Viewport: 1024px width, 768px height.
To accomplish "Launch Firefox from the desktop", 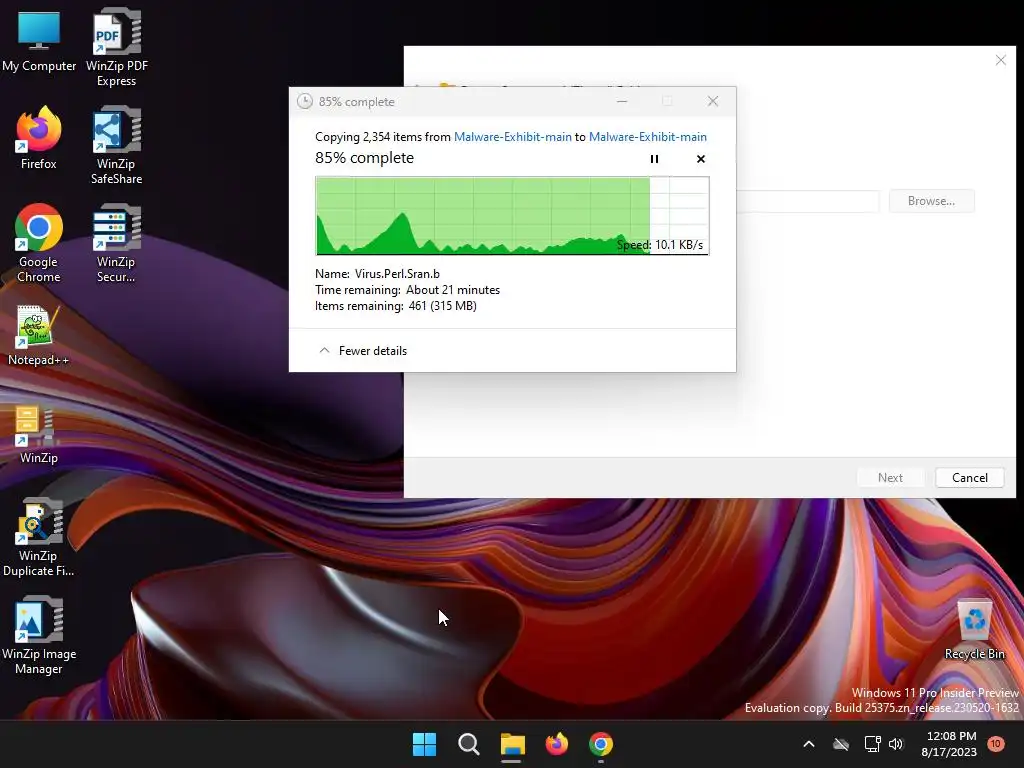I will (39, 138).
